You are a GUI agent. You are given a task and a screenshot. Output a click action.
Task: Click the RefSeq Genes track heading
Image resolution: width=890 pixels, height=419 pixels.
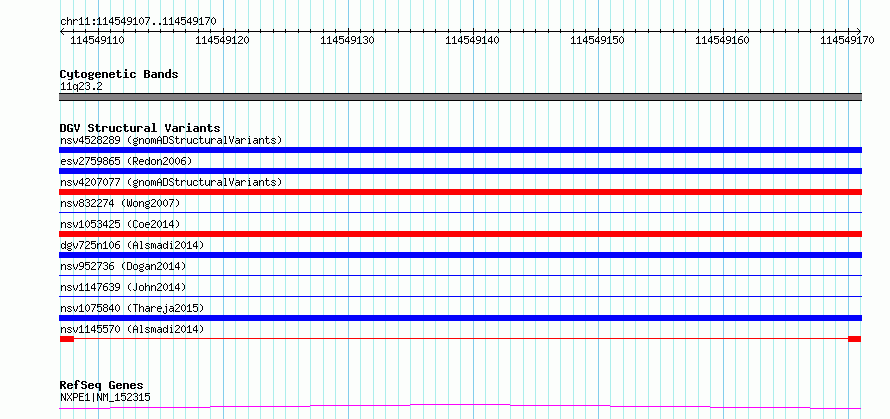click(101, 386)
